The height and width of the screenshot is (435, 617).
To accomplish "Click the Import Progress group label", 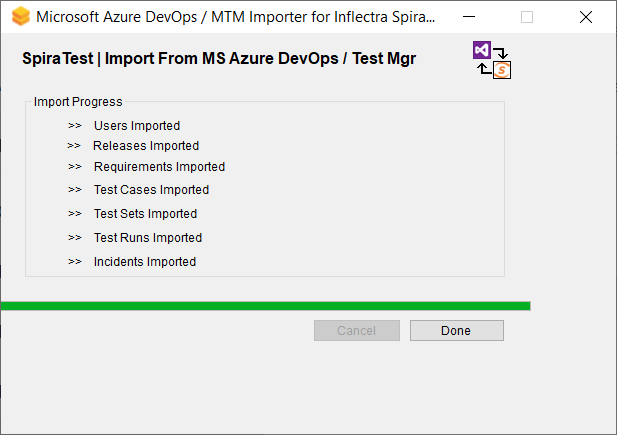I will coord(78,102).
